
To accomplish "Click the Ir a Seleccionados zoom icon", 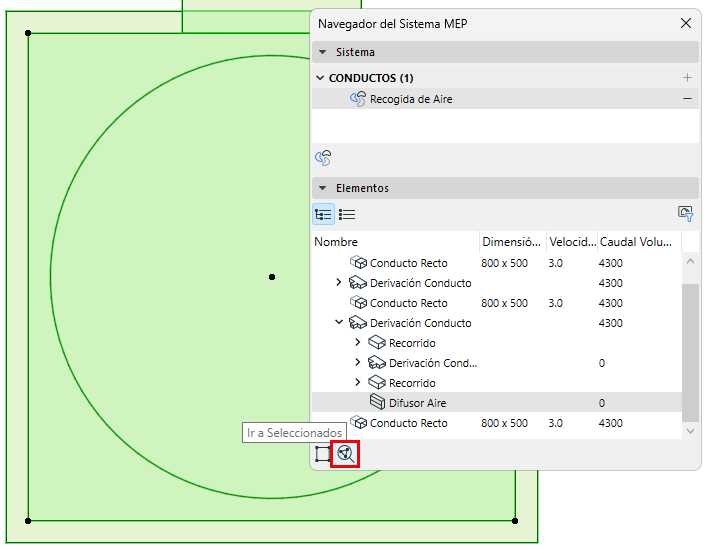I will coord(345,454).
